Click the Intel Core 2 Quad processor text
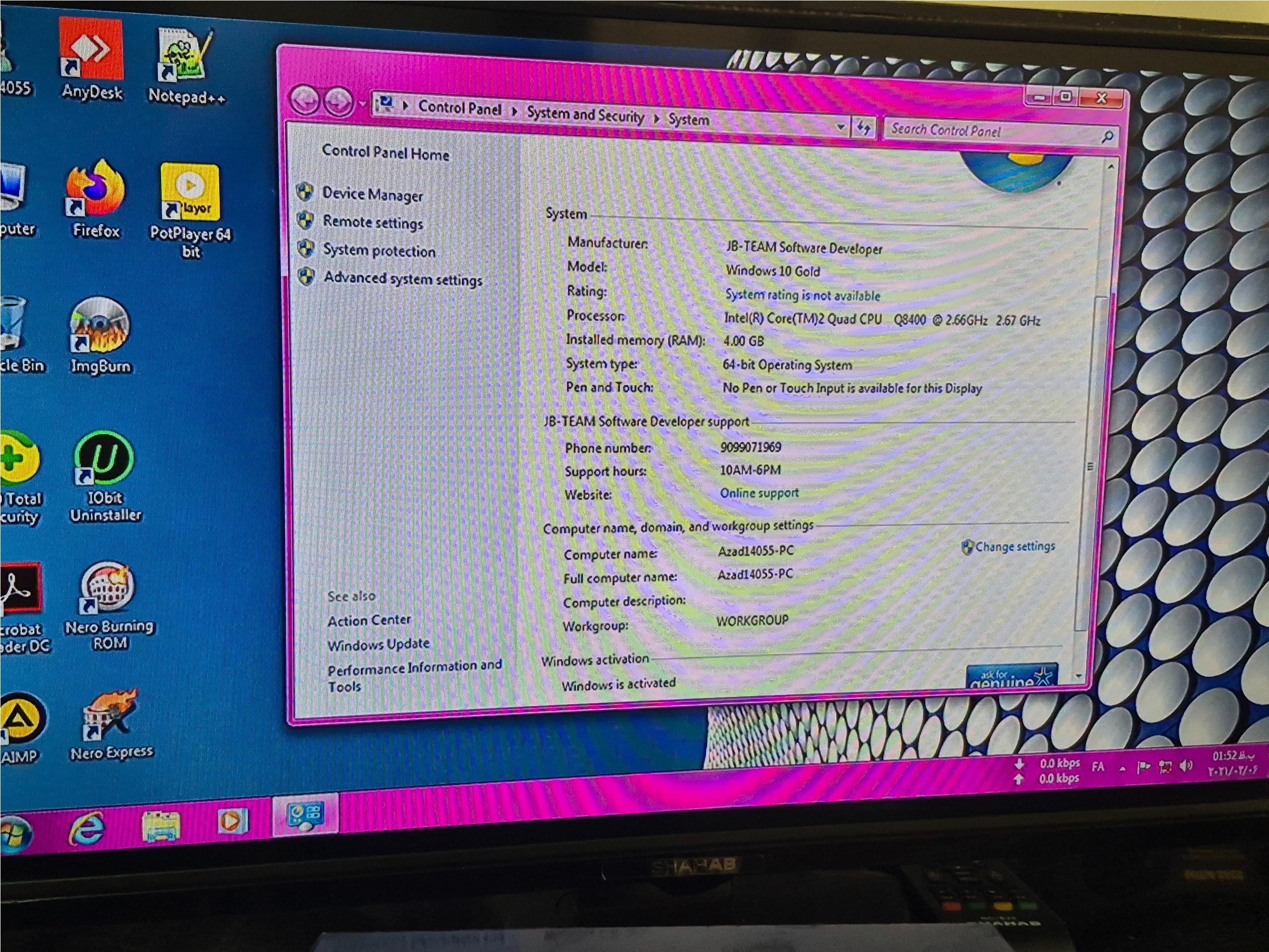 (882, 320)
